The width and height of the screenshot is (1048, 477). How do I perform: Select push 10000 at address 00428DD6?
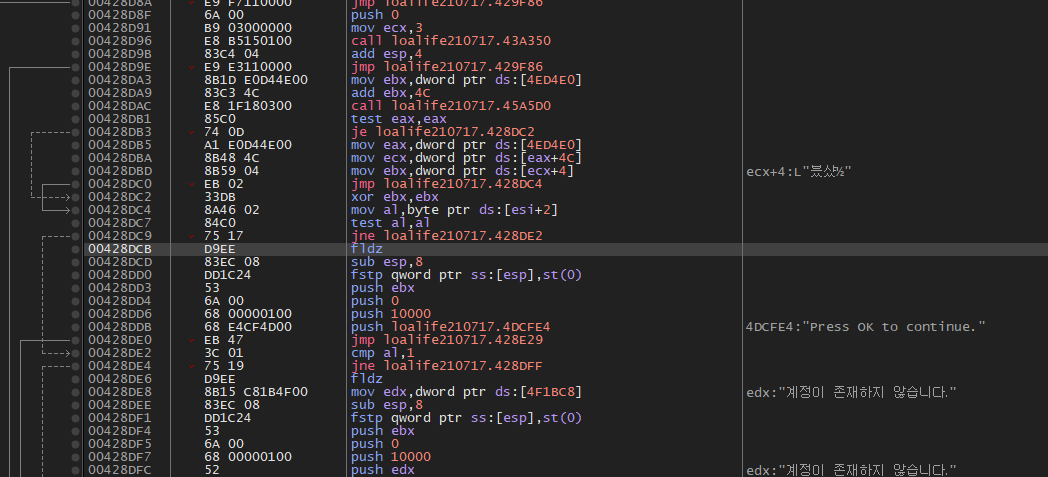(391, 315)
